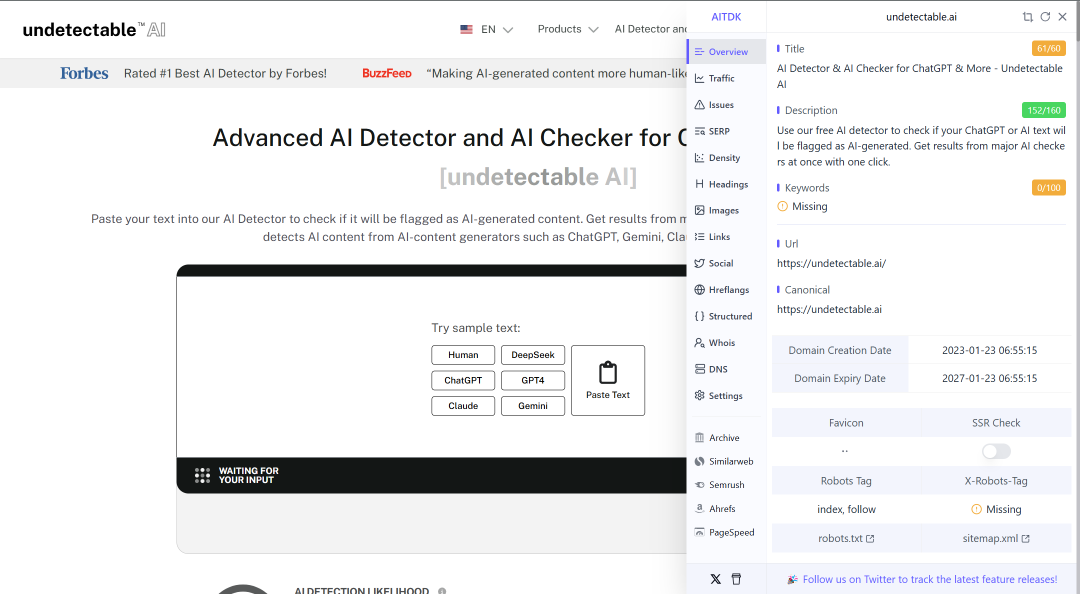Screen dimensions: 1080x594
Task: Click the panel title undetectable.ai
Action: coord(921,17)
